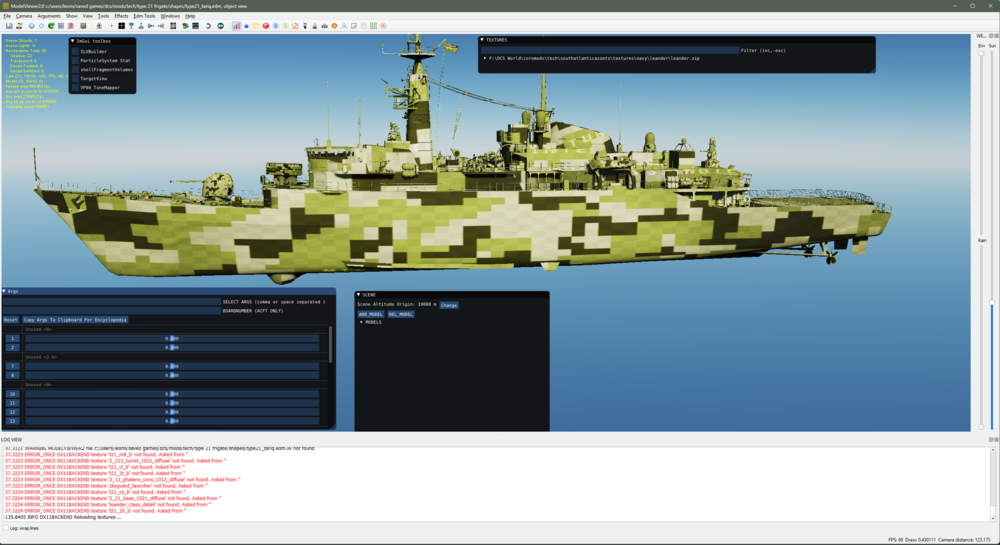Click the save floppy disk toolbar icon
The image size is (1000, 545).
click(9, 26)
